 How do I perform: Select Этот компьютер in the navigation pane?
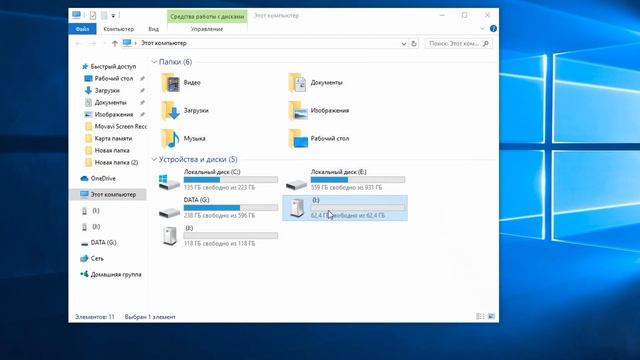point(108,195)
